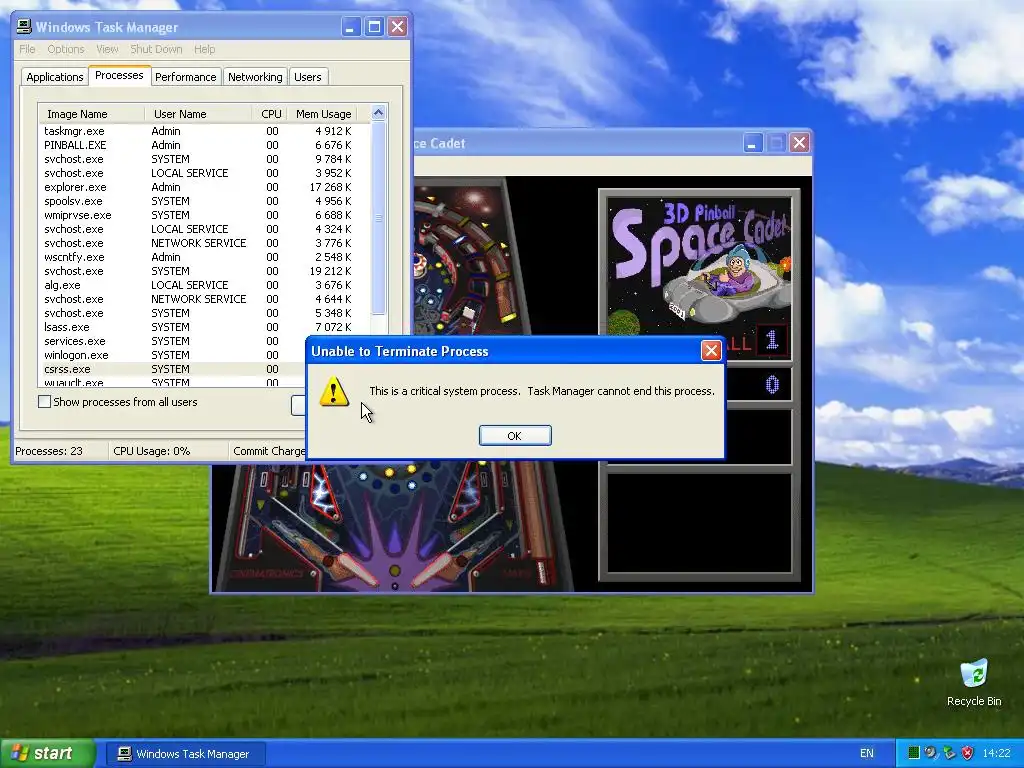Select the services.exe process row

(172, 341)
